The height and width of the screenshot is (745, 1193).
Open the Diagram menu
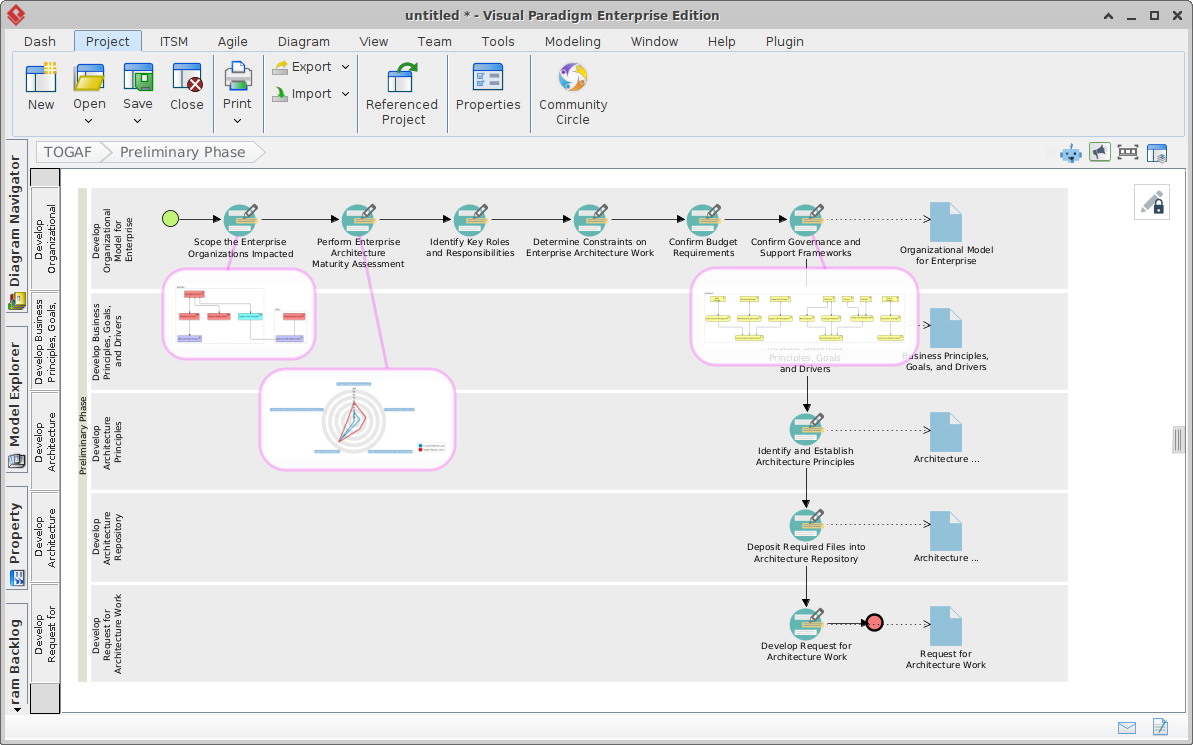point(303,41)
